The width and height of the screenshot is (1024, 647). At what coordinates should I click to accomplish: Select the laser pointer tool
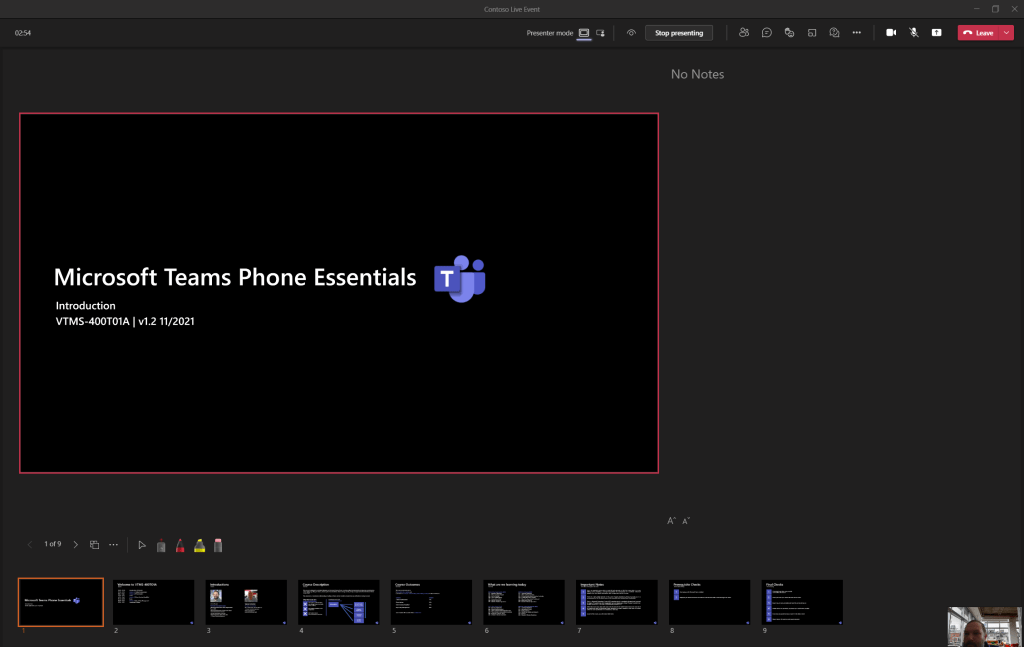pyautogui.click(x=142, y=545)
